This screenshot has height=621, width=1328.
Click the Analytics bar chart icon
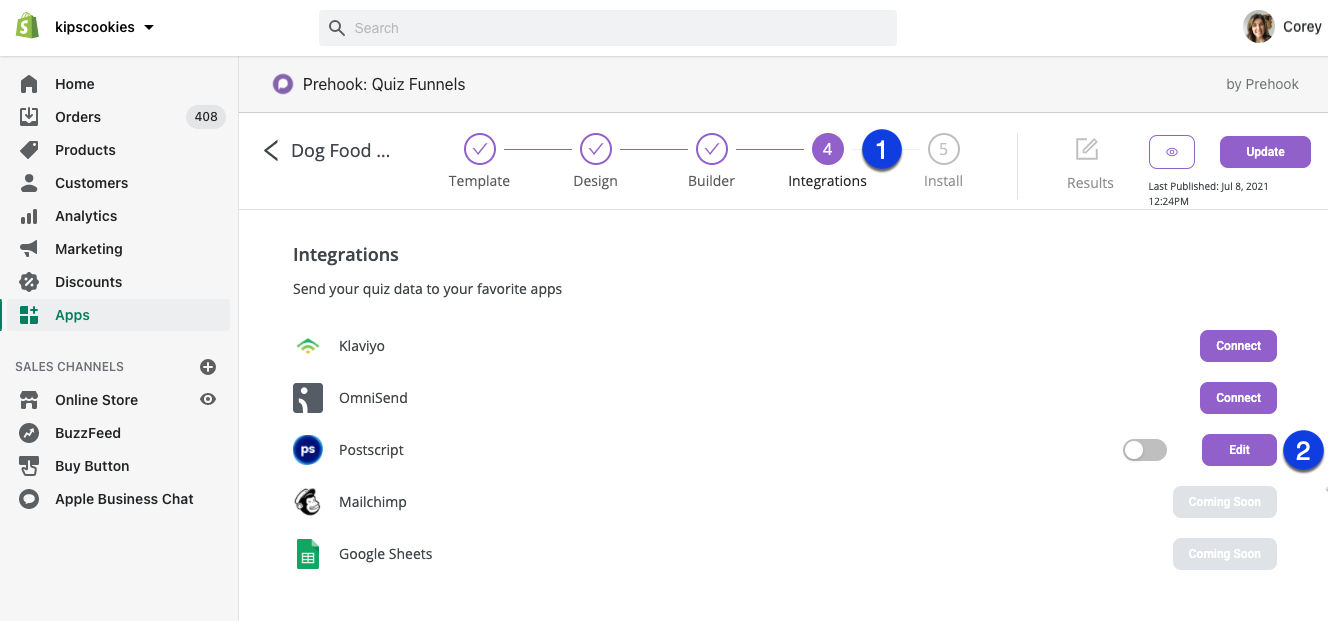(x=29, y=216)
